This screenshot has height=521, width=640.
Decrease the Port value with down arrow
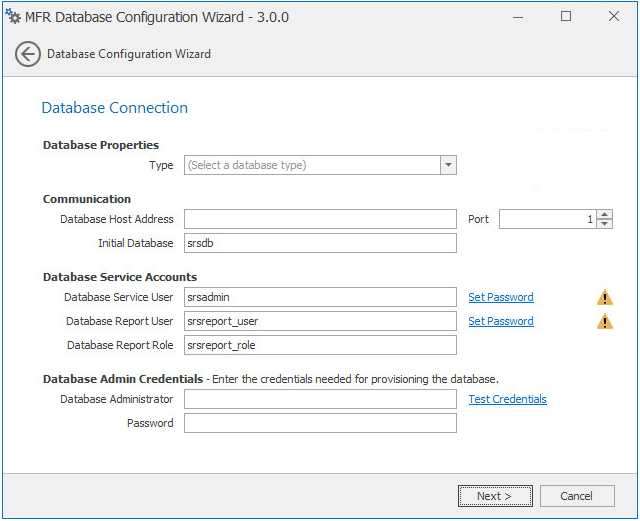pos(605,224)
